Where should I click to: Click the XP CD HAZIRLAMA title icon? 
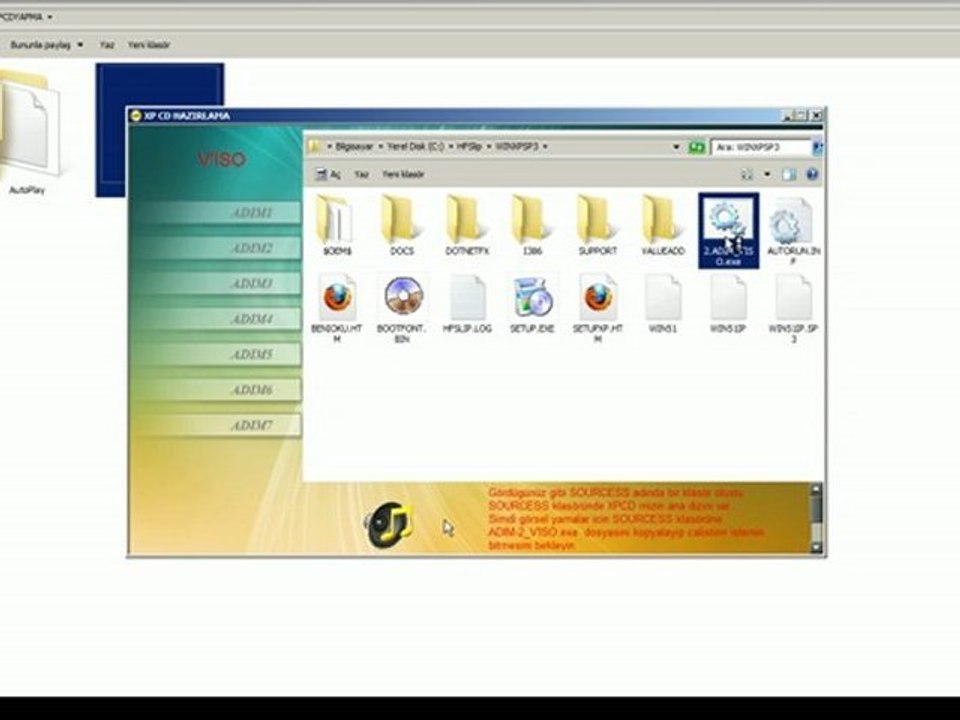pyautogui.click(x=136, y=116)
